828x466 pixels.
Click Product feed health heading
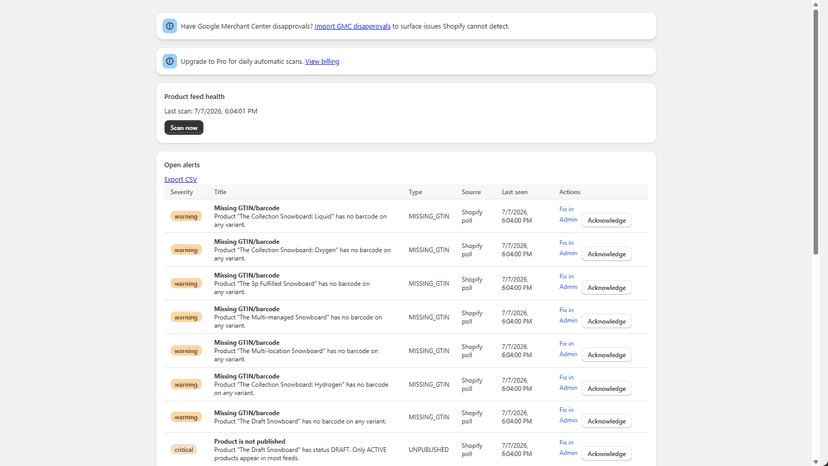click(194, 96)
